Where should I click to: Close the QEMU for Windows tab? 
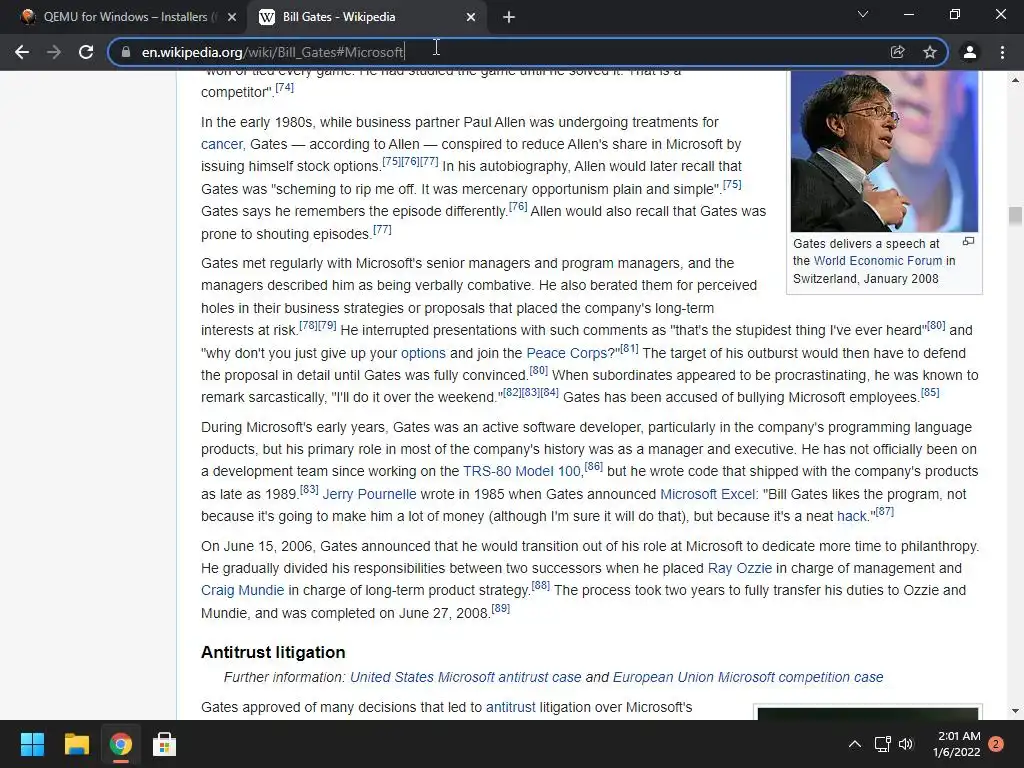pos(232,17)
